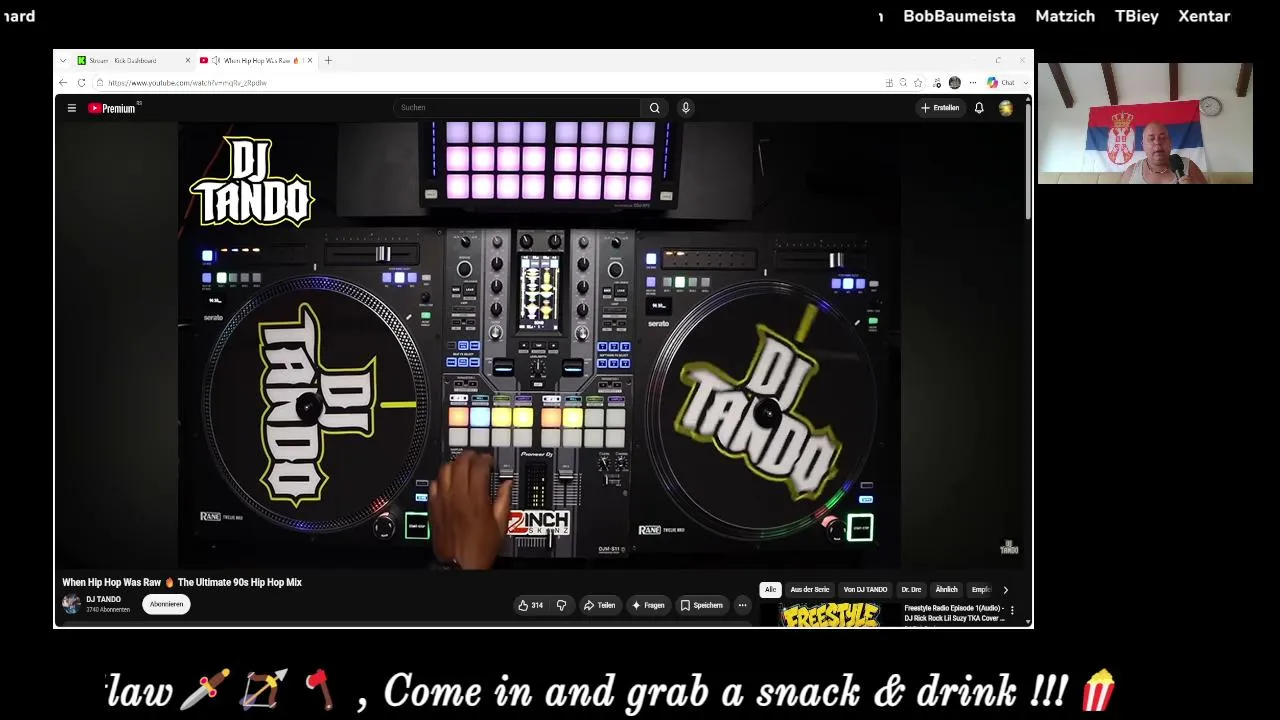Close the When Hip Hop Was Raw tab
Viewport: 1280px width, 720px height.
pyautogui.click(x=310, y=60)
